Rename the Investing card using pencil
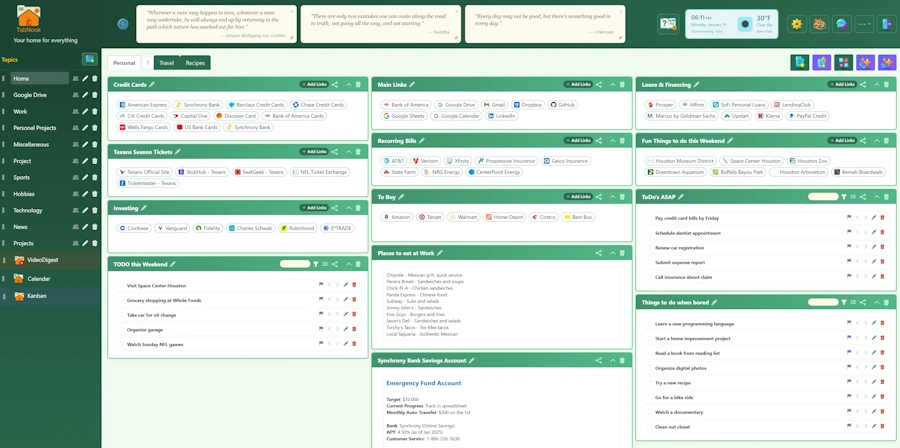 [x=143, y=208]
